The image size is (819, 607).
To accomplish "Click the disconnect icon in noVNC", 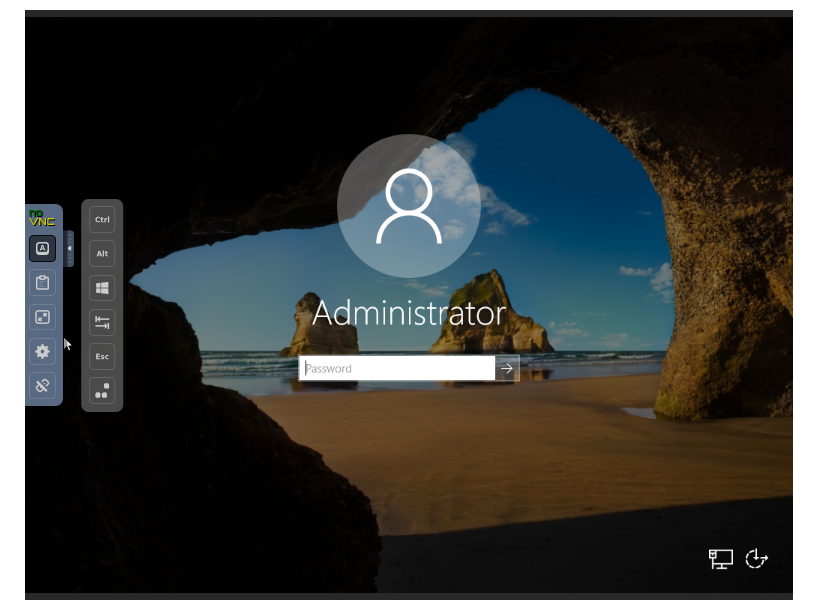I will pos(42,385).
